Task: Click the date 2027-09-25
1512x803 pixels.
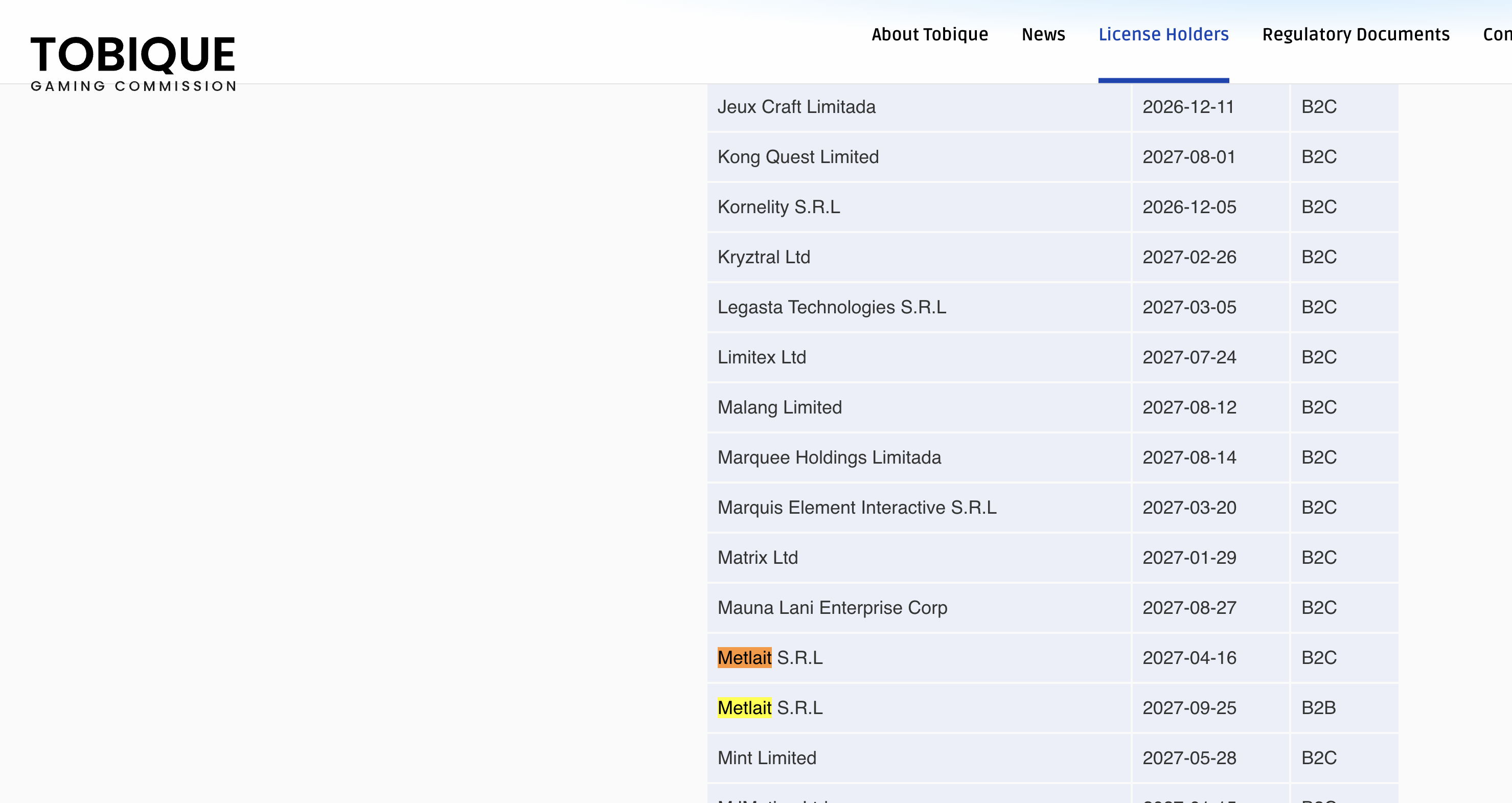Action: click(1189, 708)
